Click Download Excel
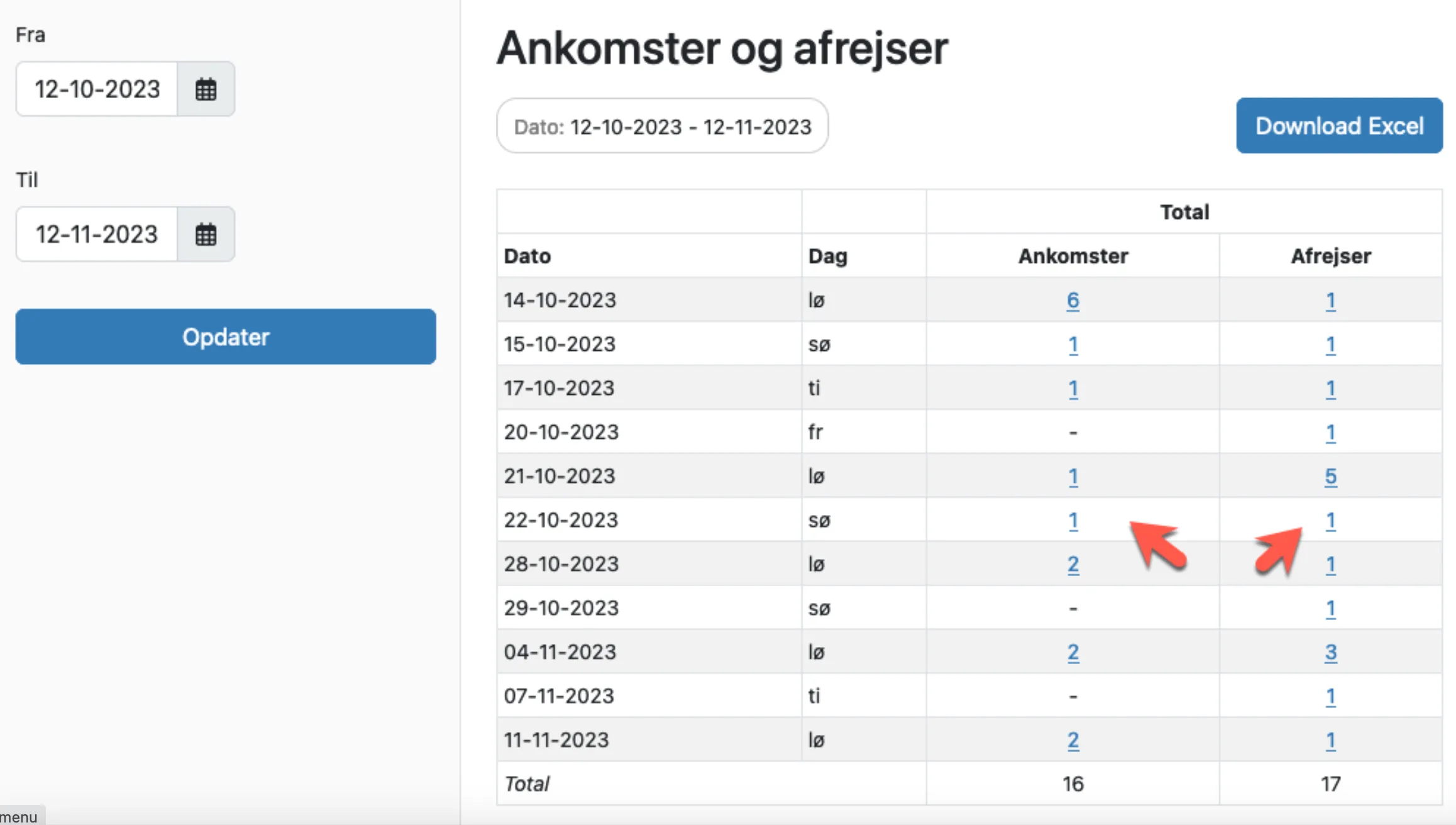 (1338, 126)
